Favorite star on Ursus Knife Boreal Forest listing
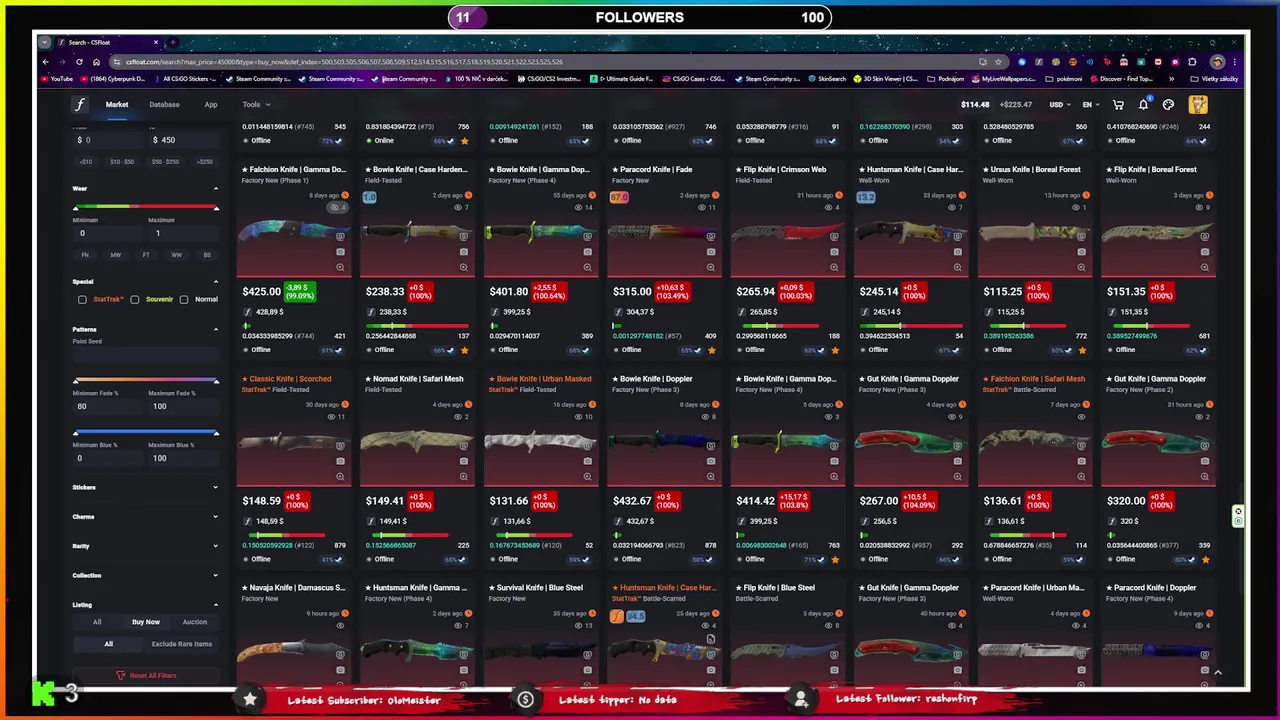The width and height of the screenshot is (1280, 720). (1082, 350)
